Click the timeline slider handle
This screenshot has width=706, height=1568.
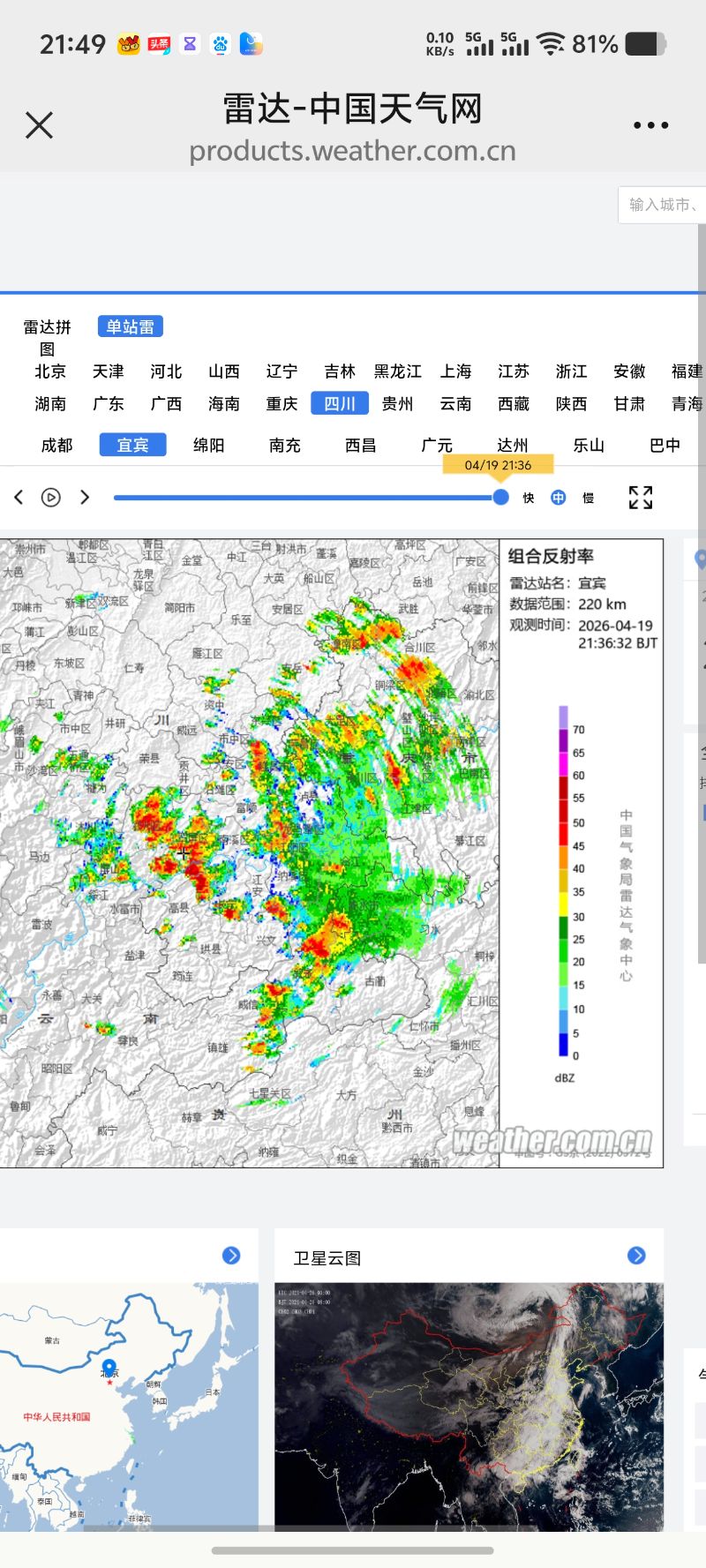click(500, 498)
